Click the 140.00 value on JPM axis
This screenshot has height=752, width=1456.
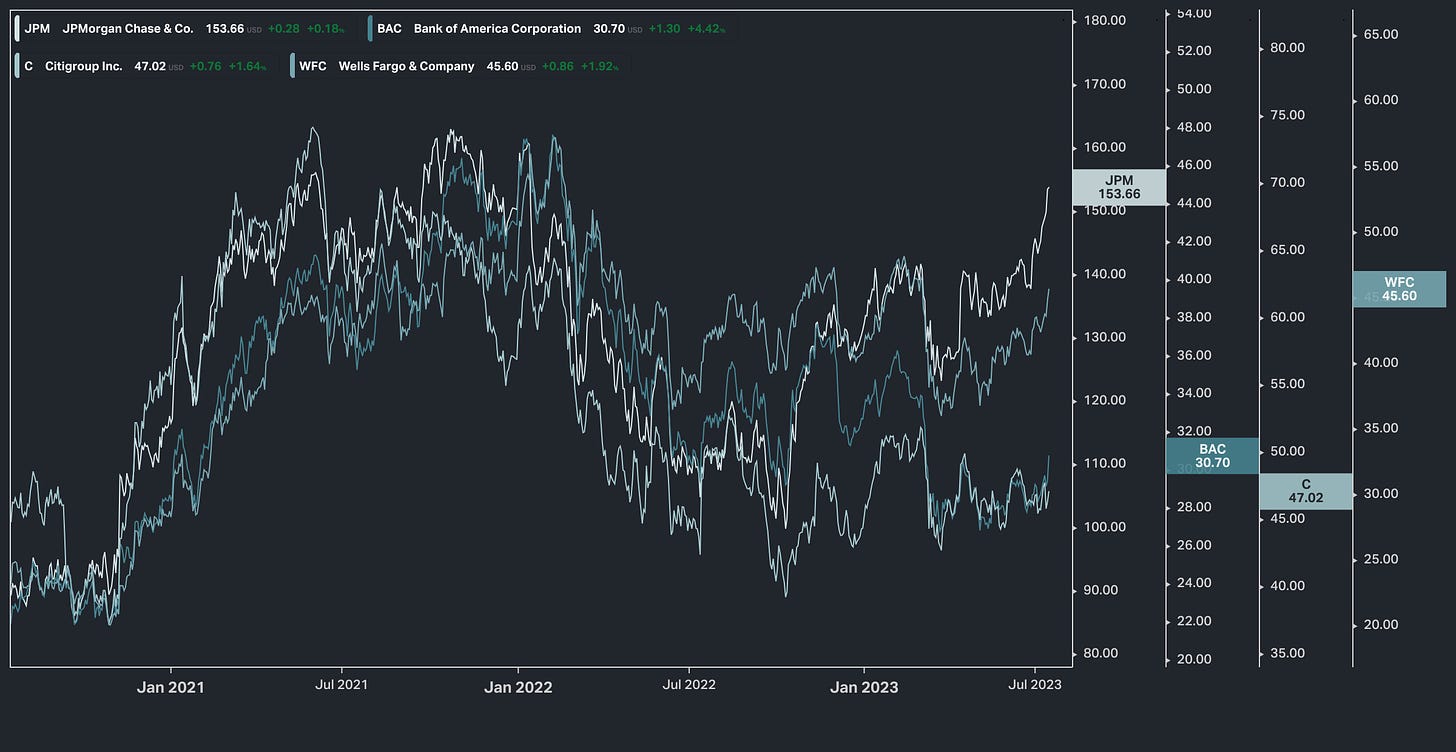[1104, 274]
